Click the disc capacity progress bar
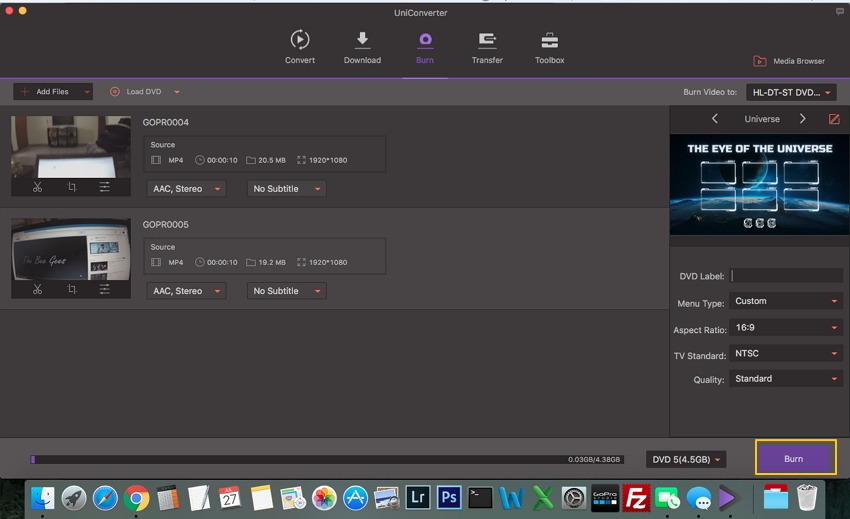The image size is (850, 519). [327, 459]
